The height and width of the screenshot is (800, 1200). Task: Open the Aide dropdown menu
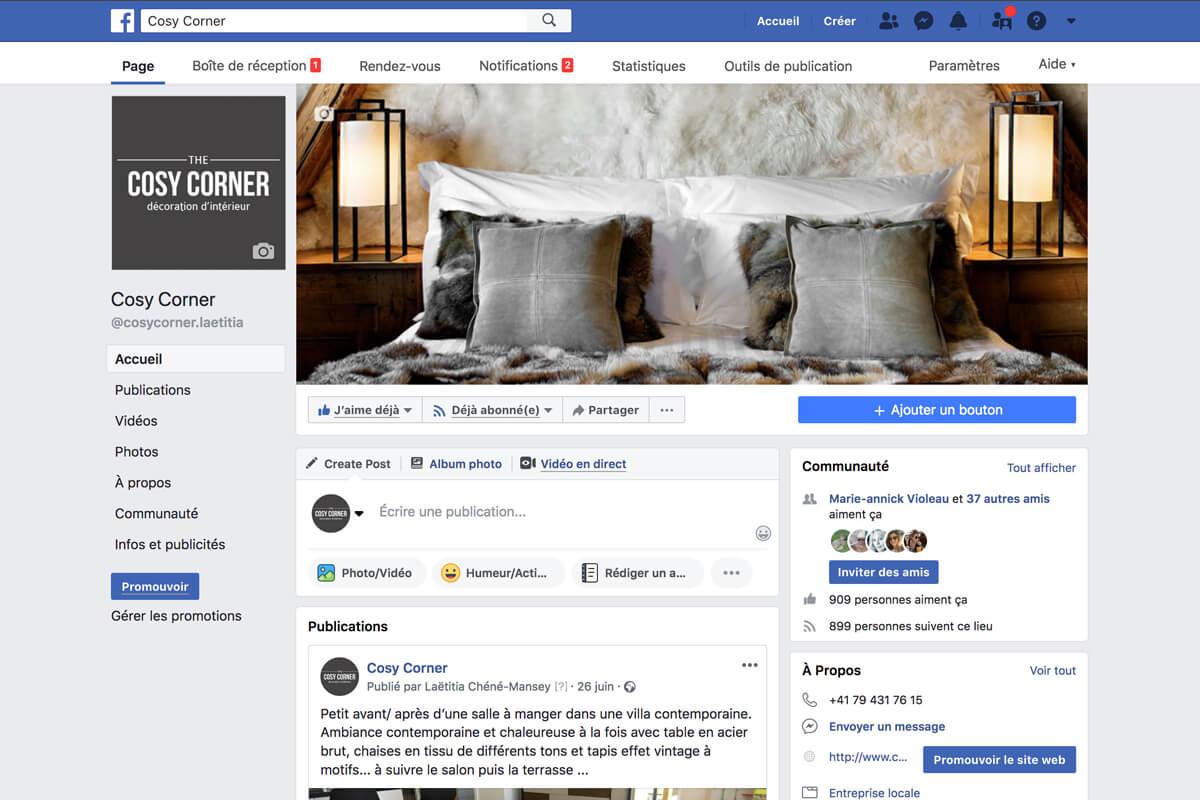tap(1056, 65)
